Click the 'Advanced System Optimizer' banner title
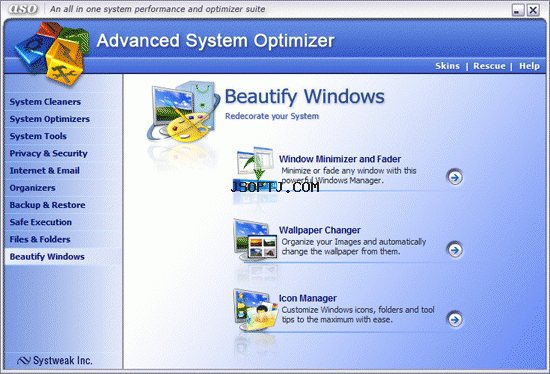Viewport: 550px width, 374px height. point(215,41)
